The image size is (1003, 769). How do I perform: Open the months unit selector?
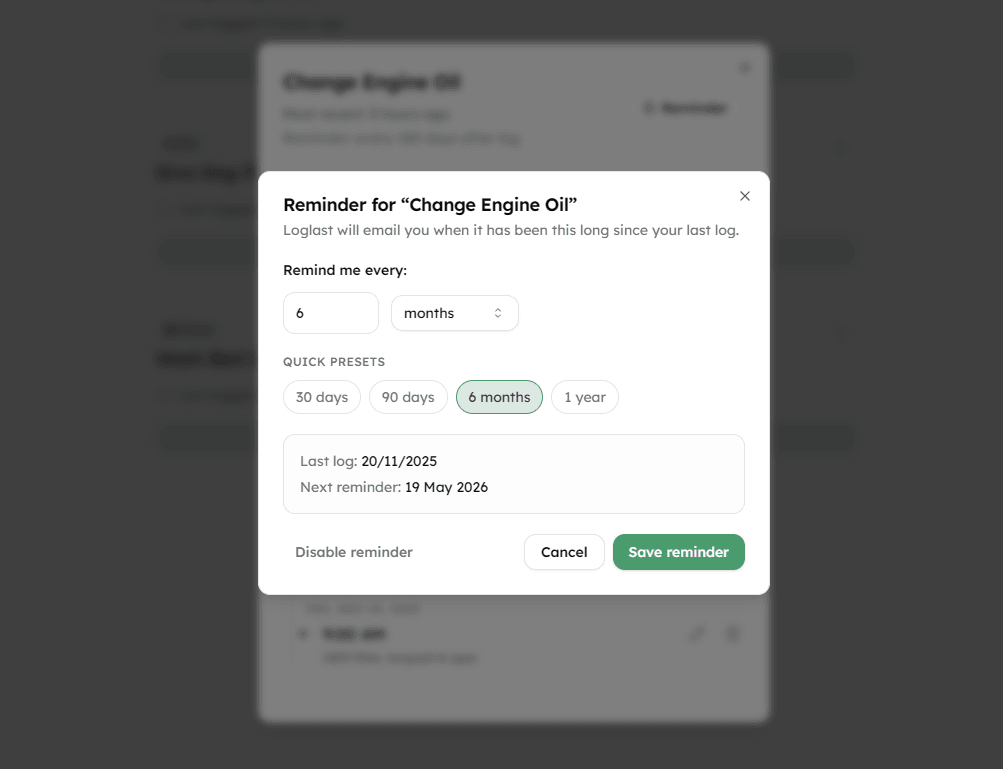coord(455,313)
